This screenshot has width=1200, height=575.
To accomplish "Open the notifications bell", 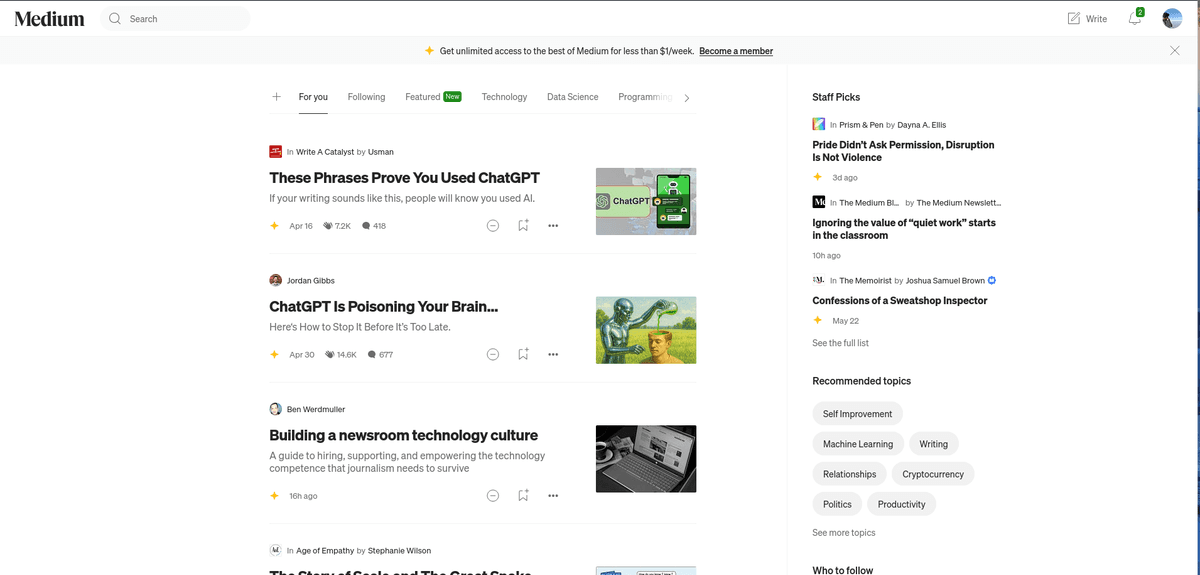I will (x=1134, y=19).
